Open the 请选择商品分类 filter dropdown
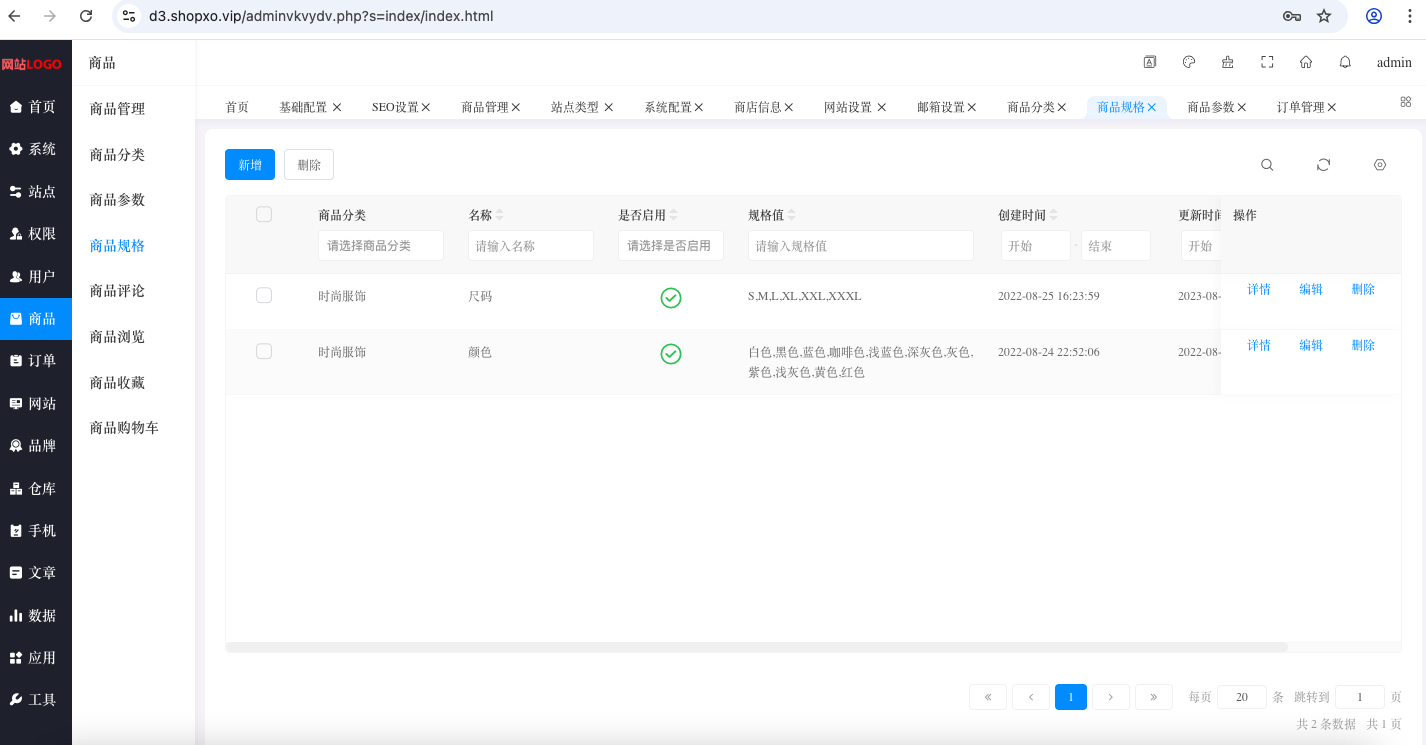Image resolution: width=1426 pixels, height=745 pixels. [381, 245]
